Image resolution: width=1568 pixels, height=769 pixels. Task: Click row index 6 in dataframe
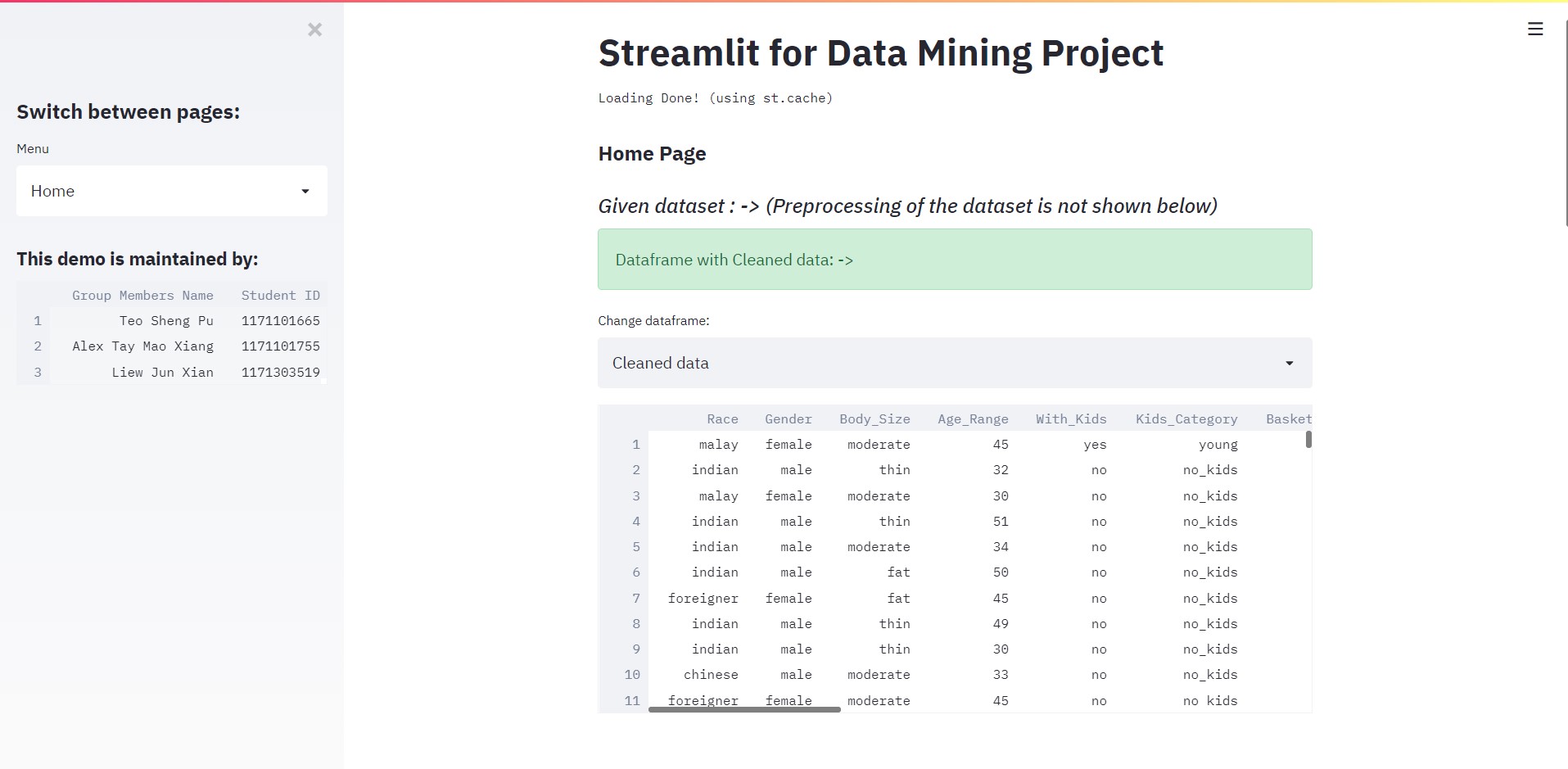pos(635,572)
